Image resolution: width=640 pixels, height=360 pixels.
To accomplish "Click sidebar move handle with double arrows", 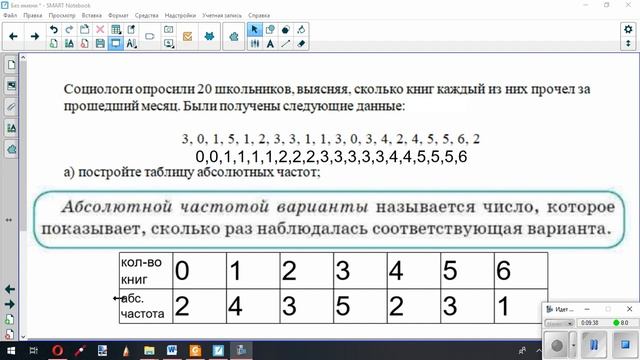I will [x=9, y=220].
